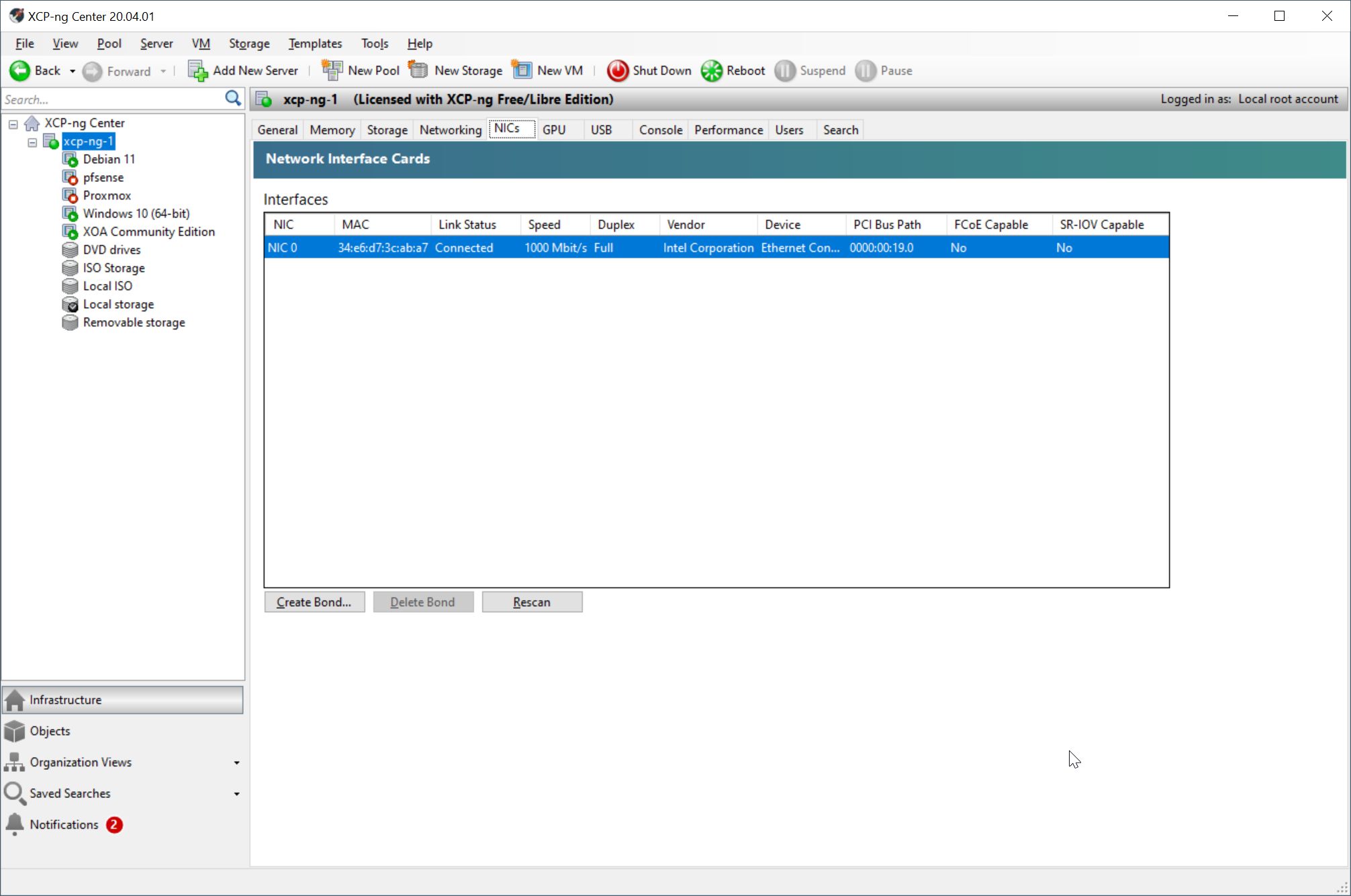
Task: Open the Storage menu
Action: [248, 44]
